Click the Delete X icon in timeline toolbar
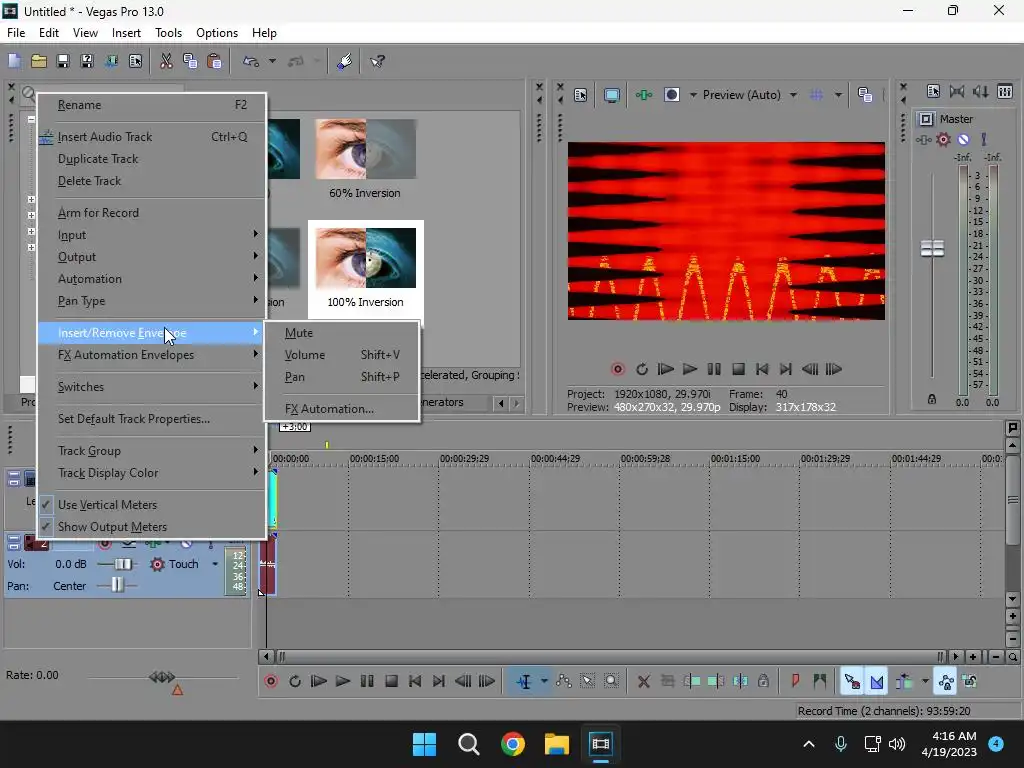Image resolution: width=1024 pixels, height=768 pixels. (644, 682)
